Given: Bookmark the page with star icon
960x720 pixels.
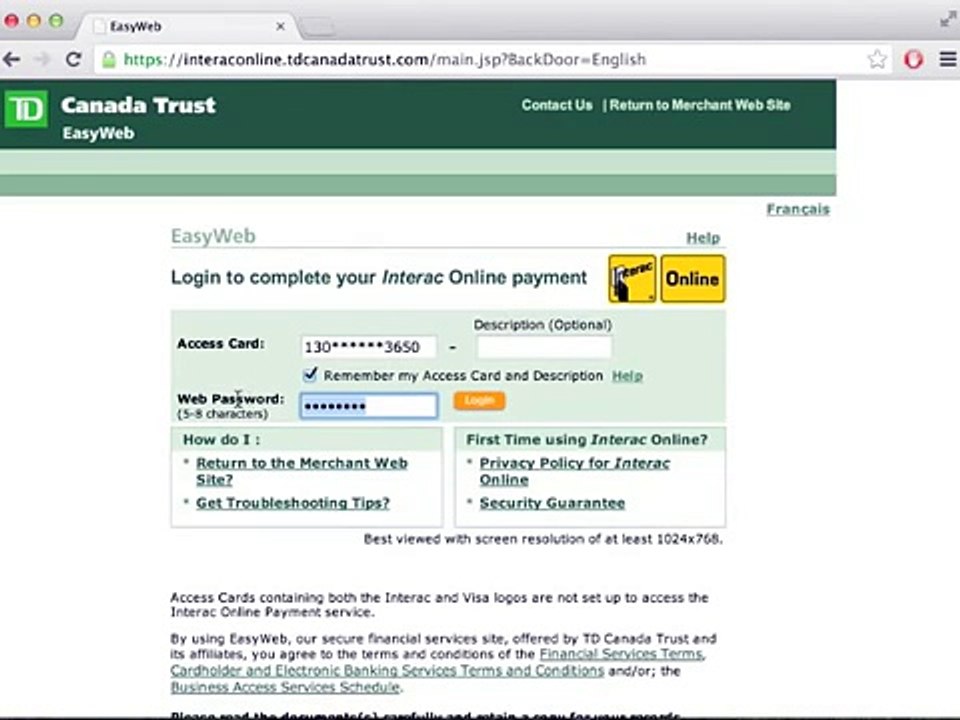Looking at the screenshot, I should [x=877, y=59].
